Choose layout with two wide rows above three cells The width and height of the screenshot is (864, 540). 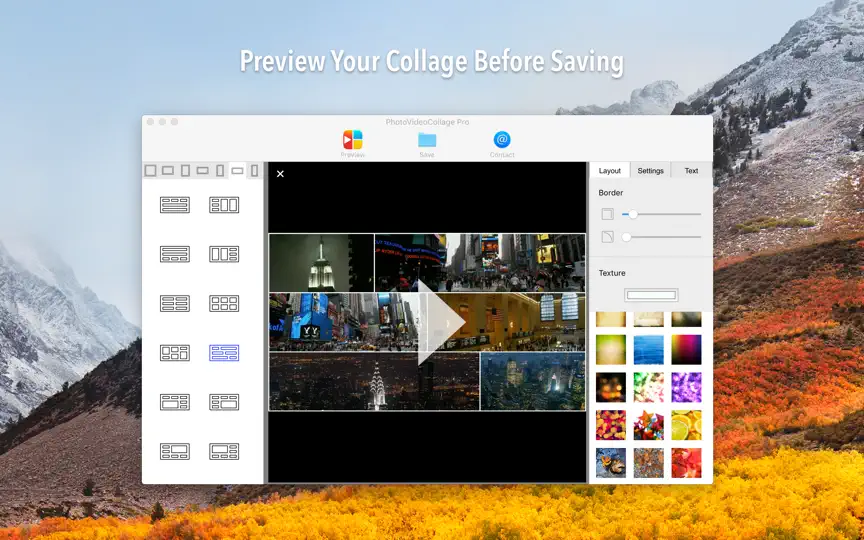click(x=175, y=254)
